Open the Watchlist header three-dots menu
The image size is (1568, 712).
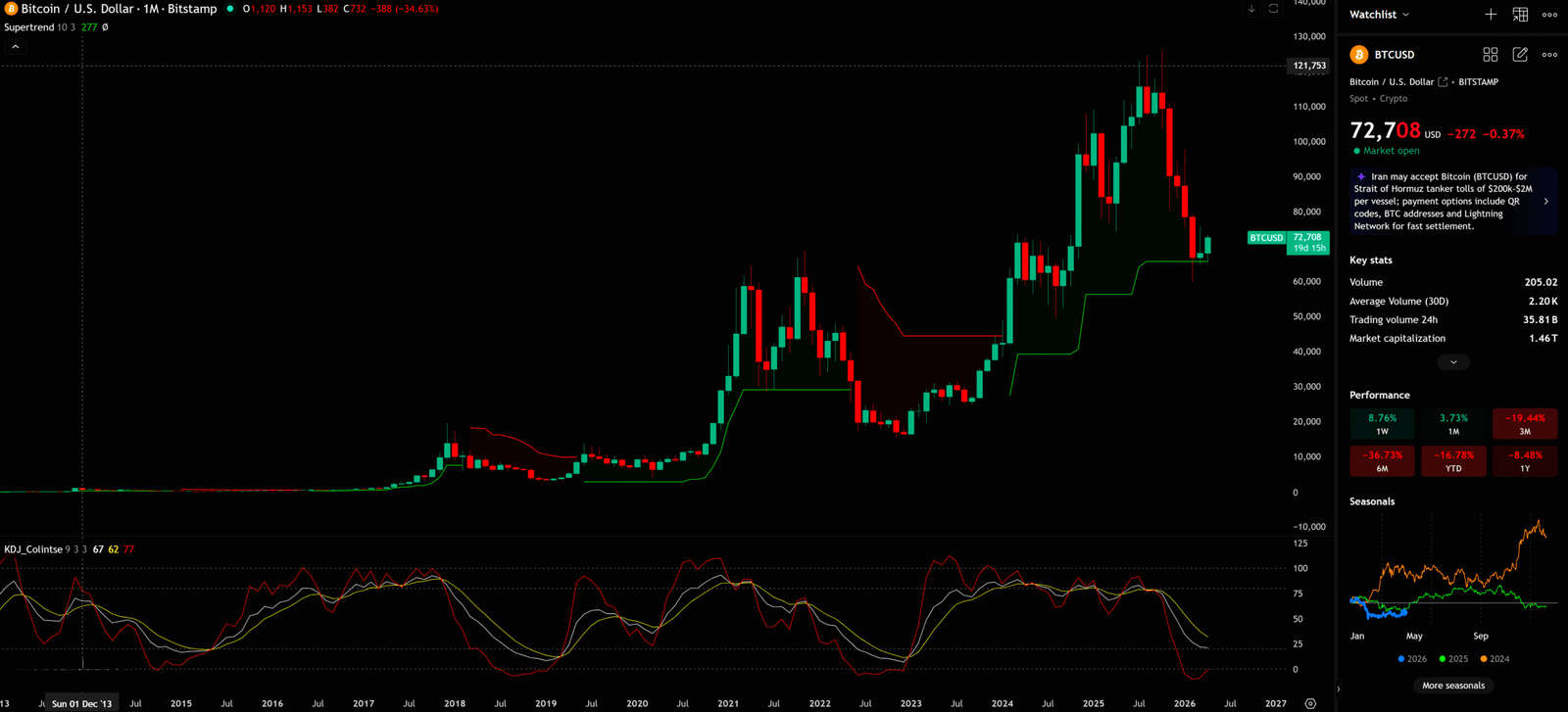point(1549,15)
